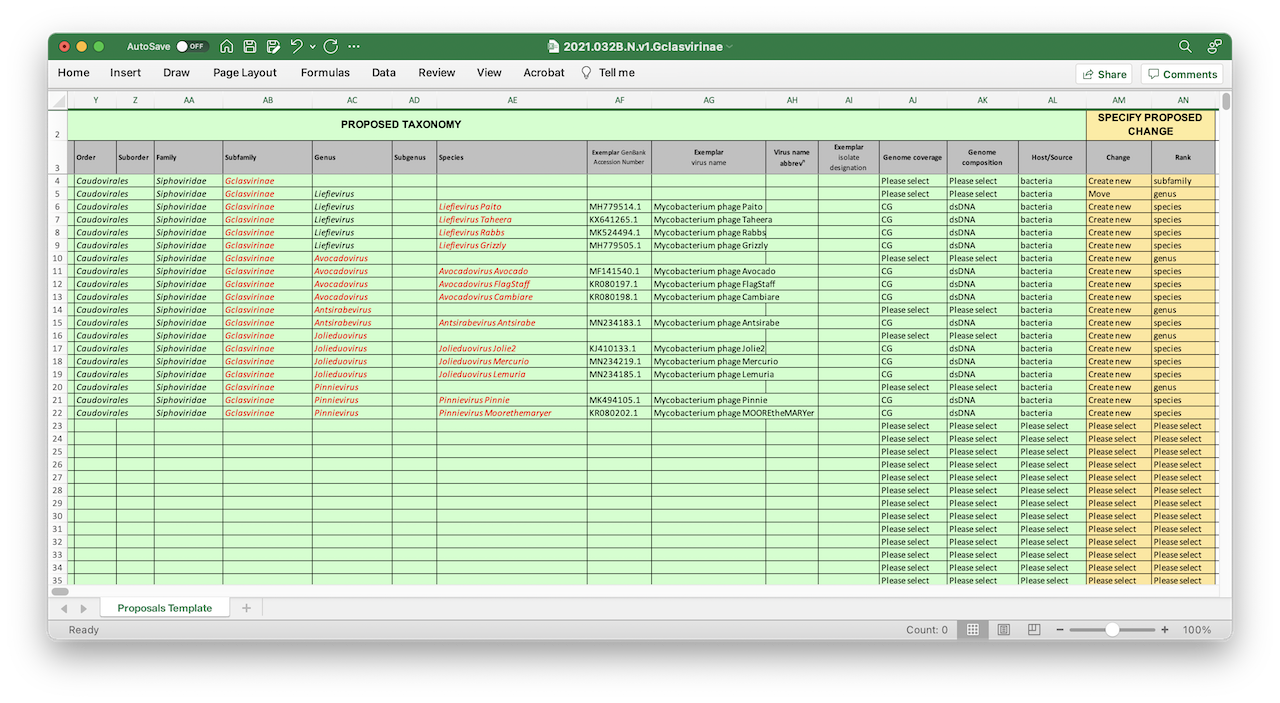Open the Comments button

click(1181, 74)
